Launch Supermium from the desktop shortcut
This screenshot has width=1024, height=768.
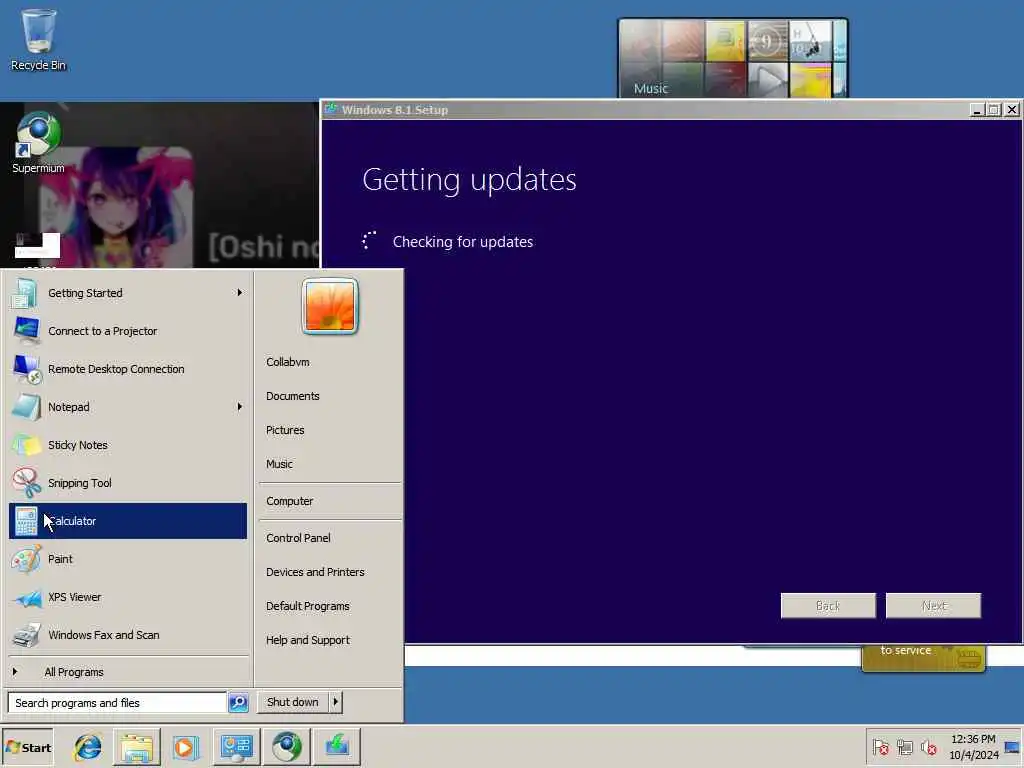coord(38,142)
